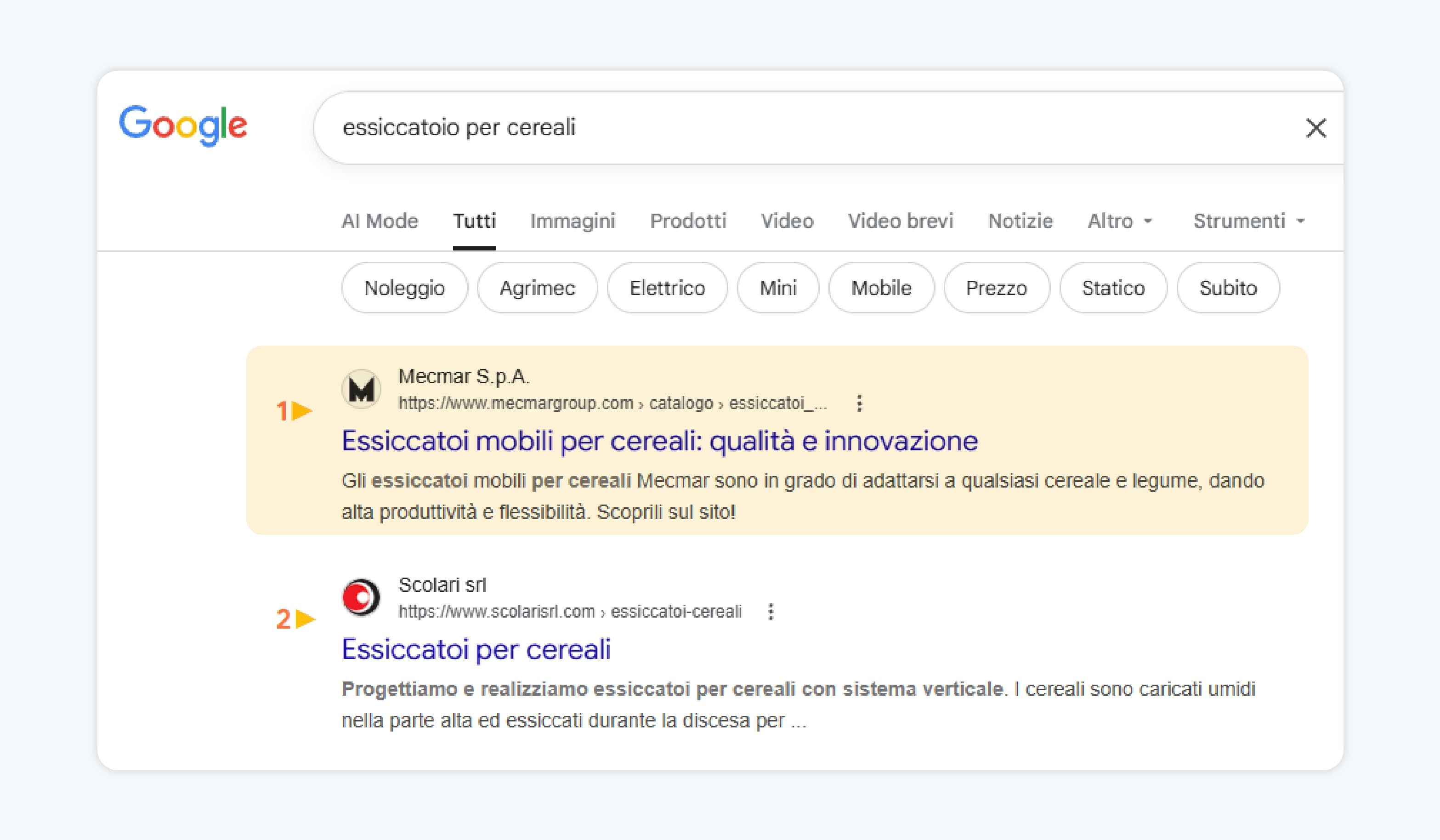Viewport: 1440px width, 840px height.
Task: Select the Agrimec filter chip
Action: click(537, 288)
